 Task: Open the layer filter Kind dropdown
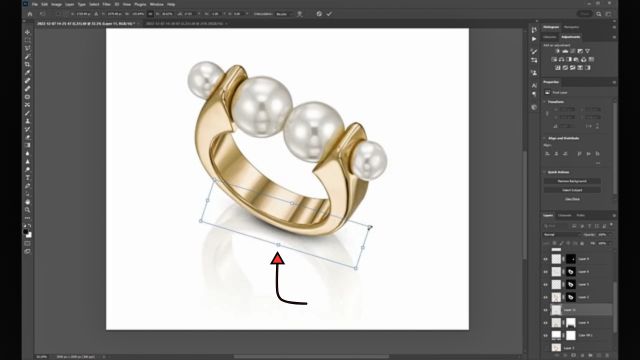tap(556, 226)
